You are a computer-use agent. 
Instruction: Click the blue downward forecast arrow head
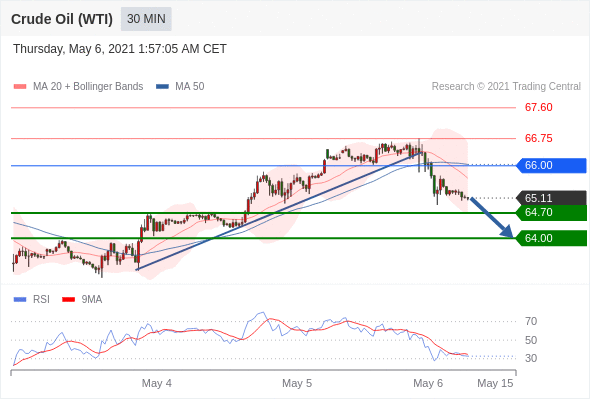pos(507,231)
